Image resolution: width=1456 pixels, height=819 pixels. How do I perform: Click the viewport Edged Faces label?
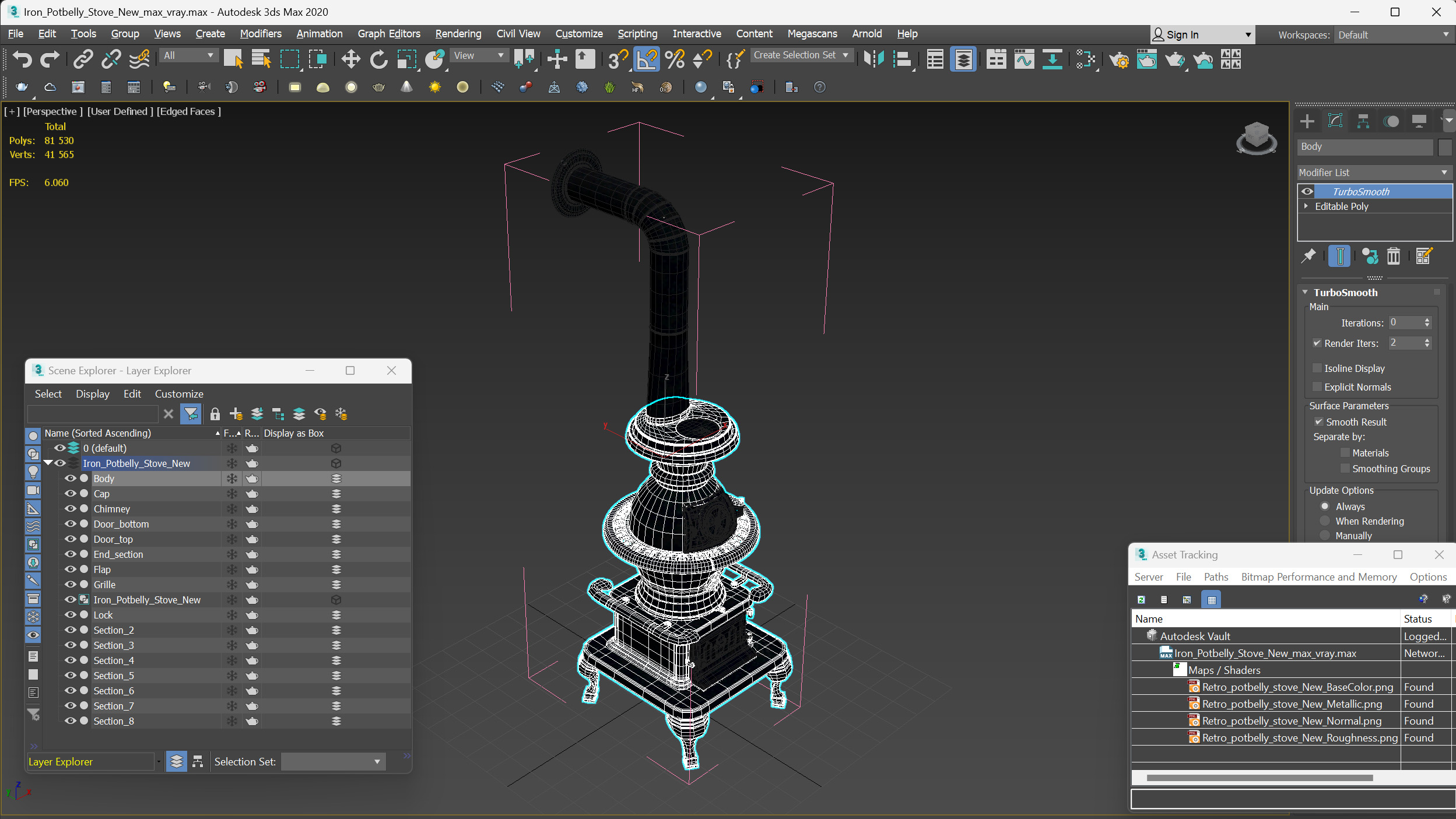pyautogui.click(x=188, y=111)
